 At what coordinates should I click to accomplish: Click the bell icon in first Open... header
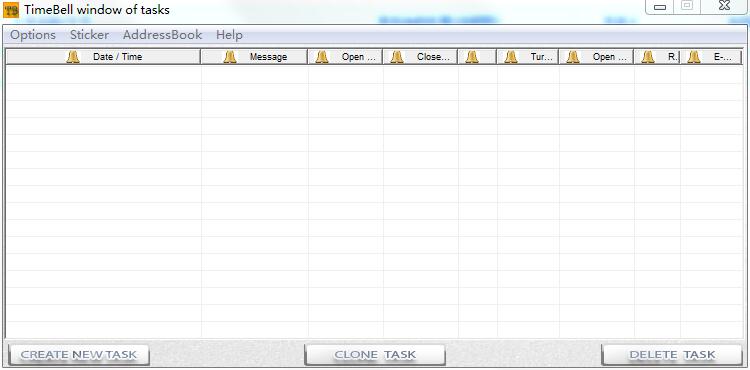point(322,57)
